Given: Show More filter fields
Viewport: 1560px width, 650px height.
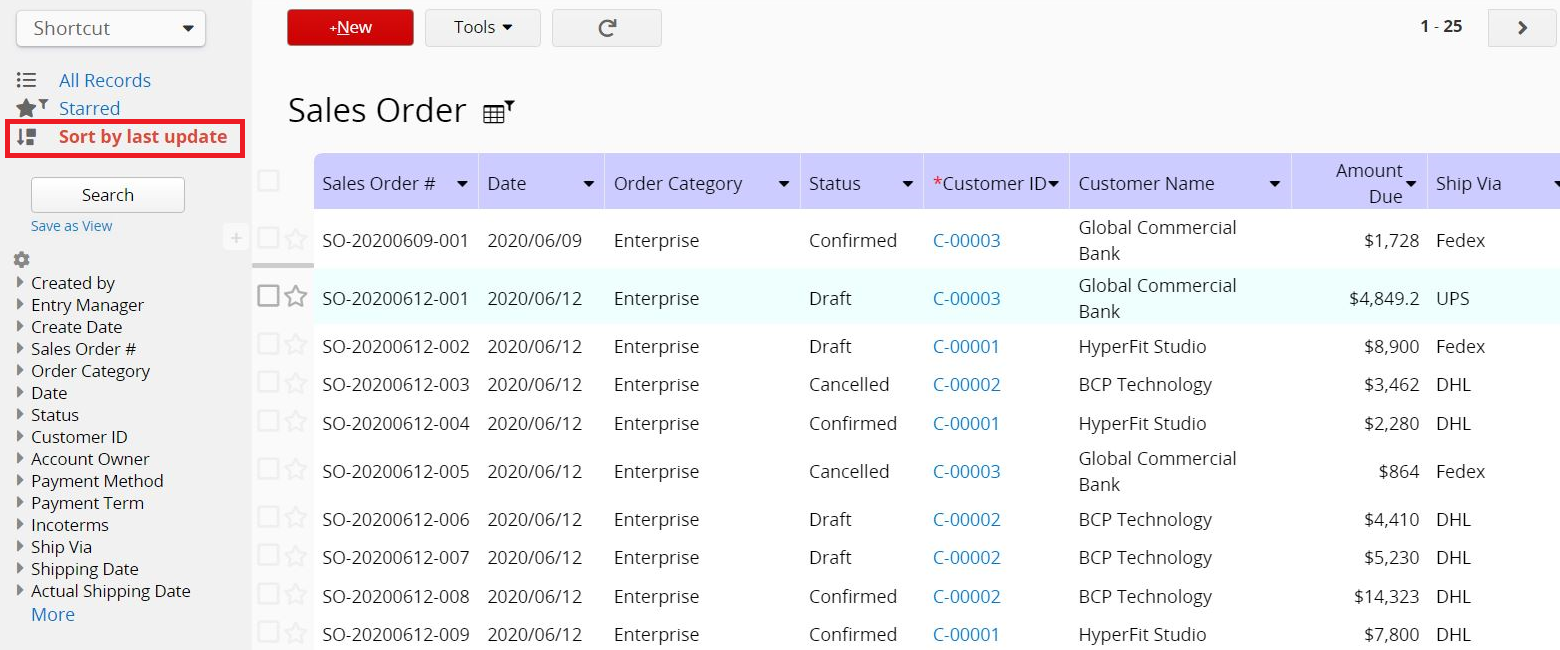Looking at the screenshot, I should (53, 614).
